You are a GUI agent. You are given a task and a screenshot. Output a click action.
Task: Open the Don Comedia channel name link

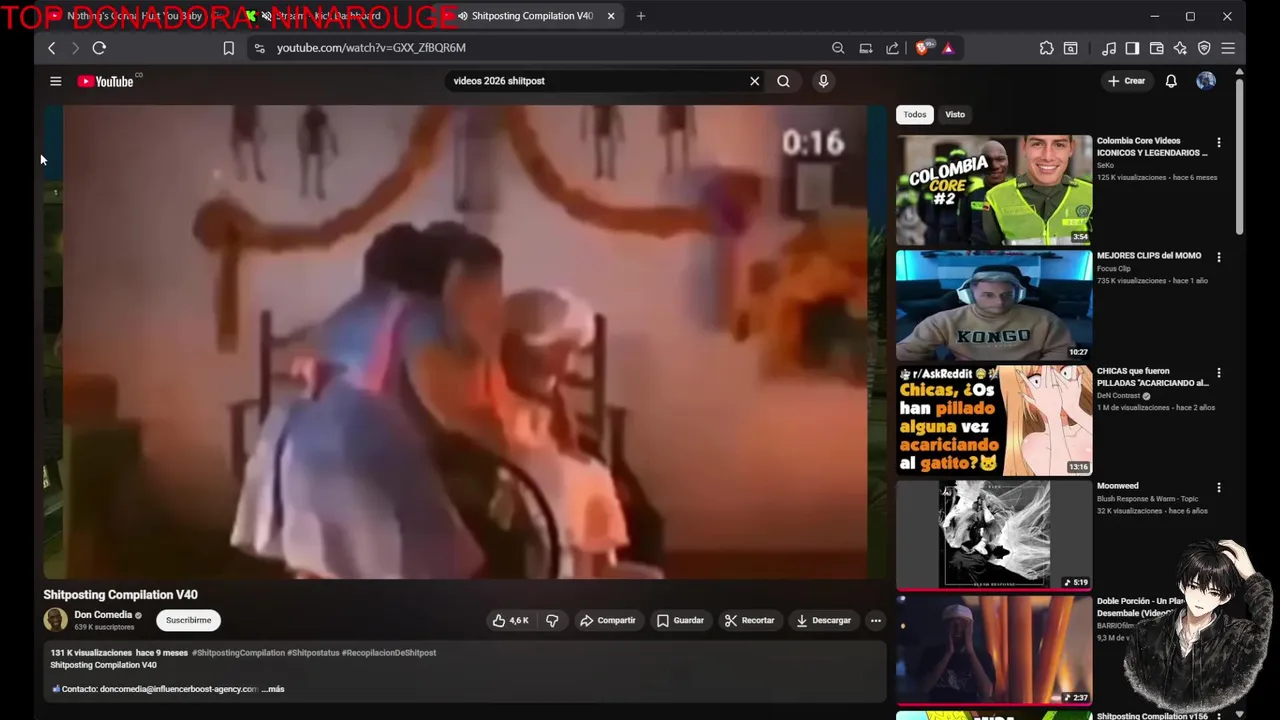tap(103, 615)
